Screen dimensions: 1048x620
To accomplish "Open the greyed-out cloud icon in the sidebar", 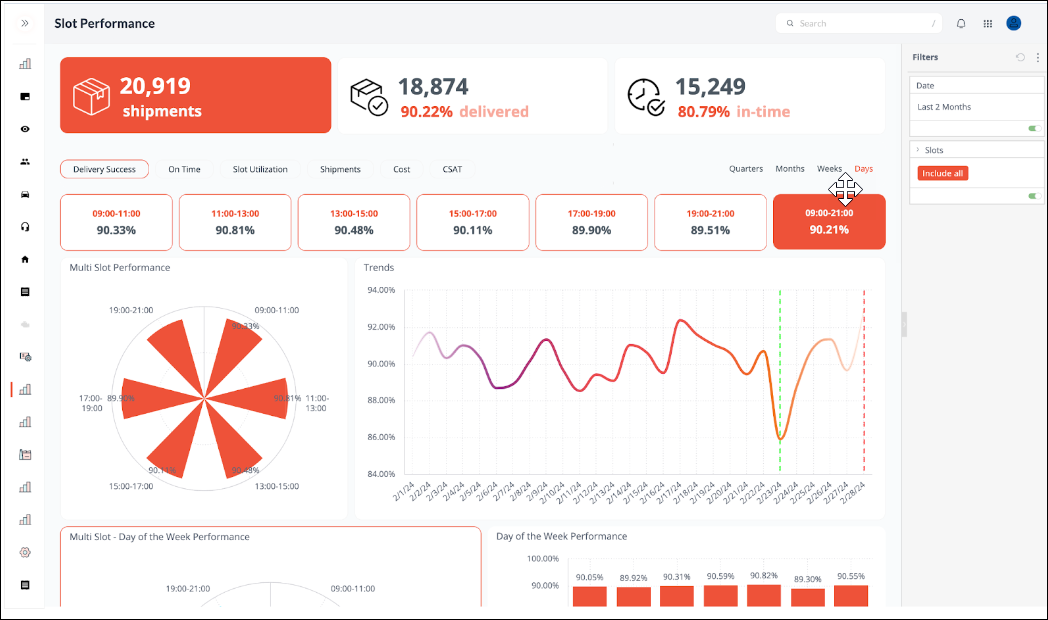I will pos(25,325).
